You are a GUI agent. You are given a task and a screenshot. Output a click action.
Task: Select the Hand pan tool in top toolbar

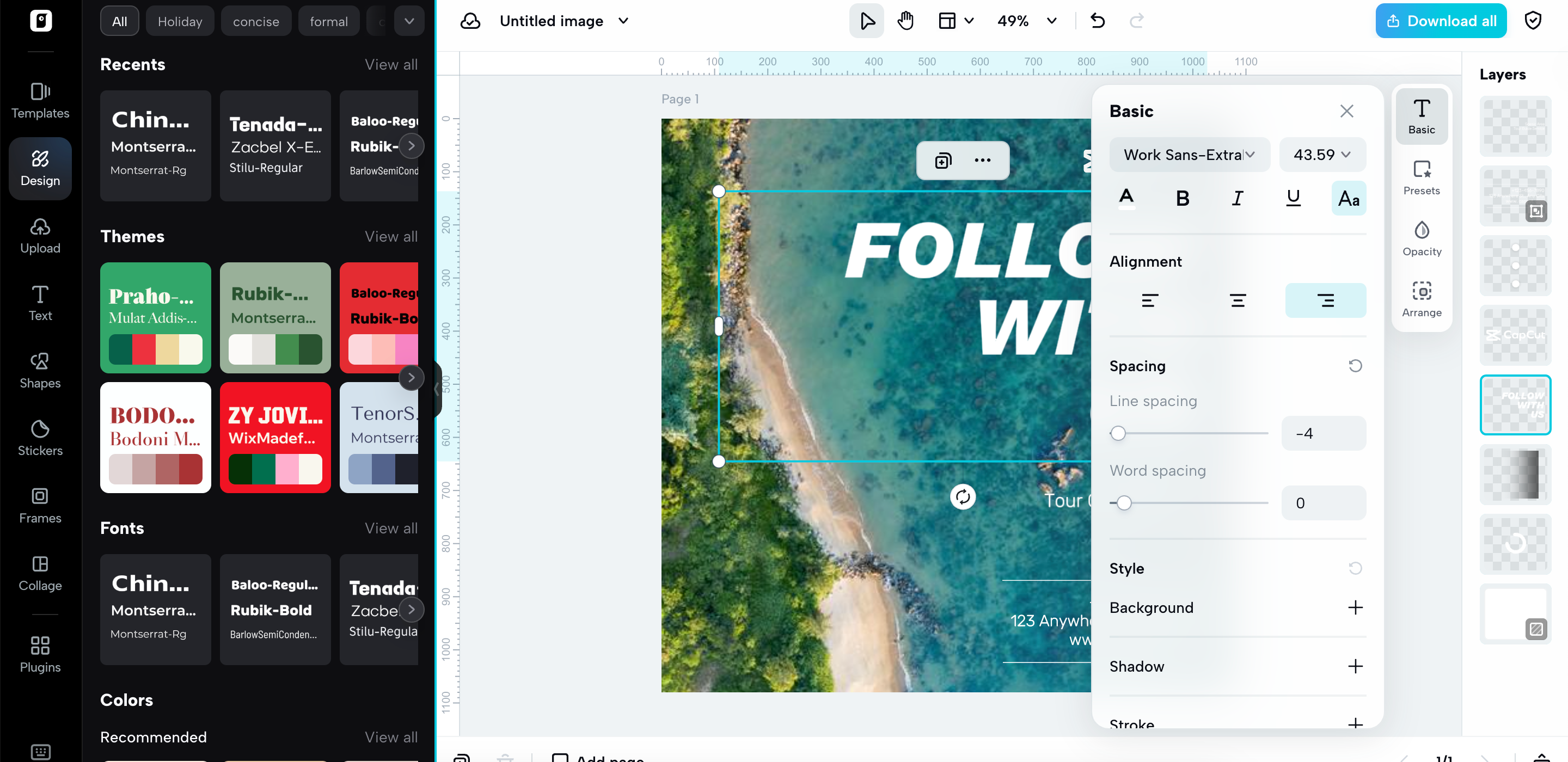905,20
